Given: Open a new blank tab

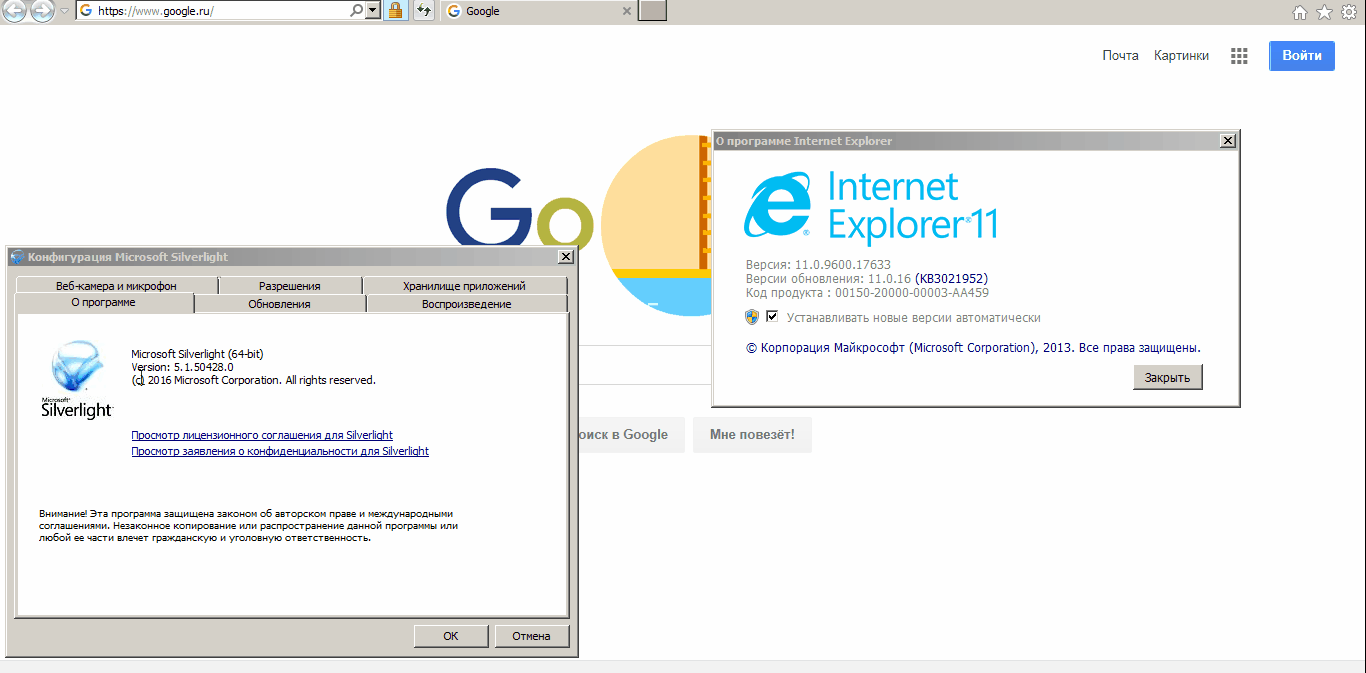Looking at the screenshot, I should tap(652, 11).
